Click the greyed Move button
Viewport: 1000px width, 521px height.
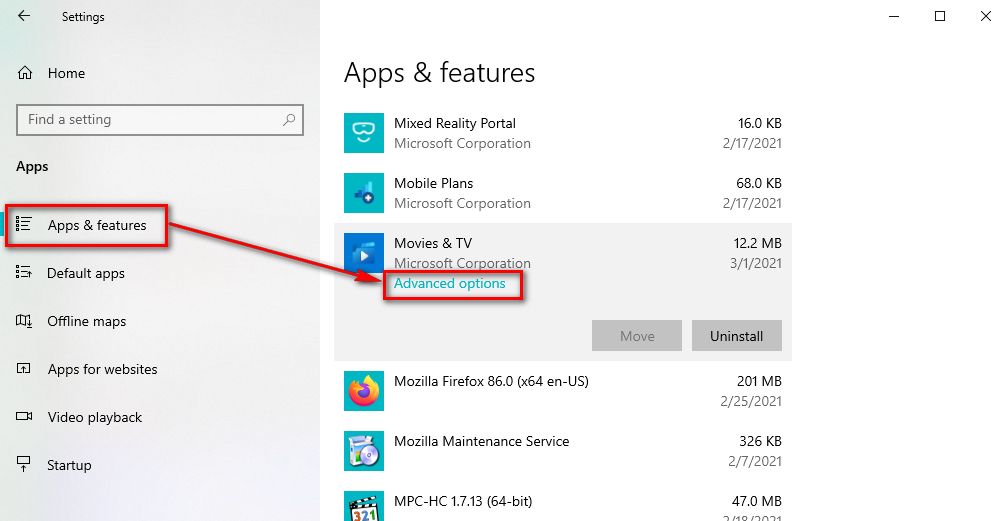(637, 335)
